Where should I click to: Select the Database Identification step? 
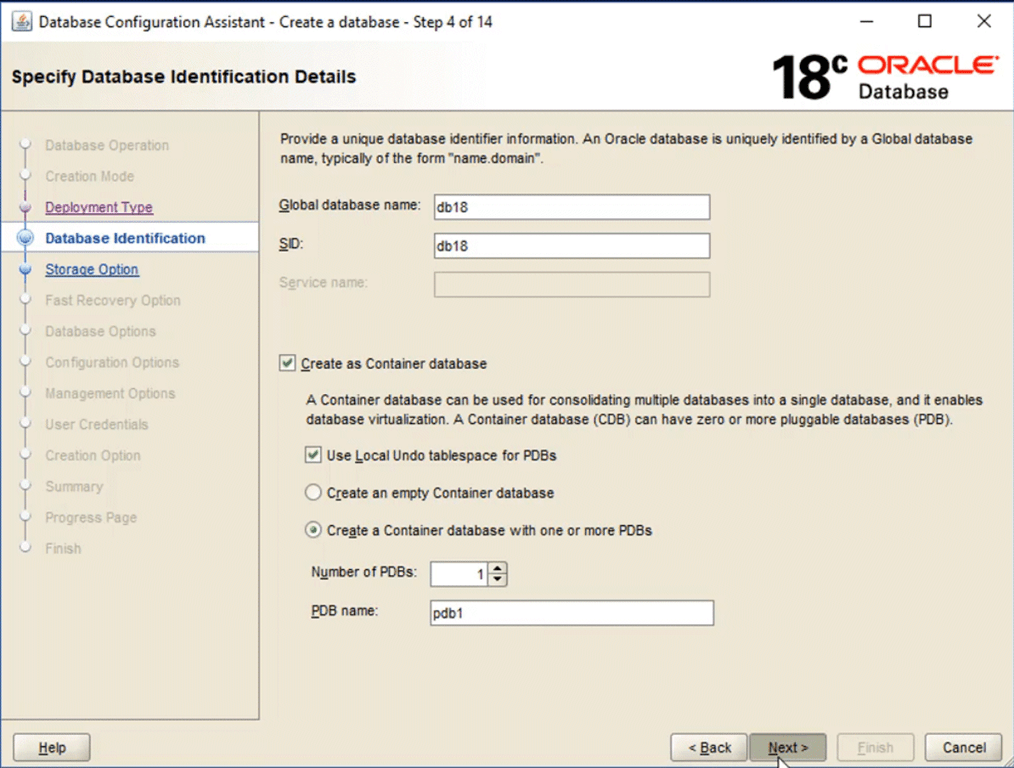125,238
